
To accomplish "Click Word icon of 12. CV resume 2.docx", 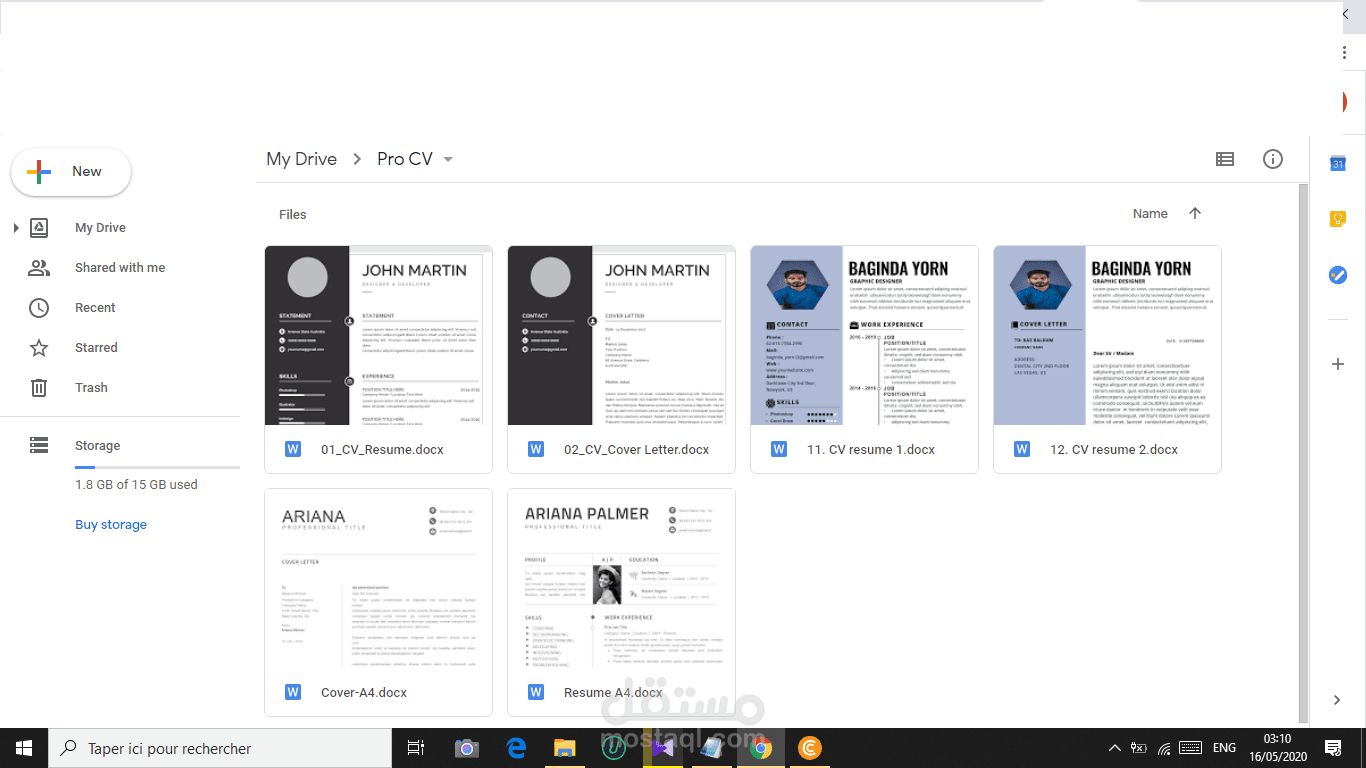I will [1022, 450].
